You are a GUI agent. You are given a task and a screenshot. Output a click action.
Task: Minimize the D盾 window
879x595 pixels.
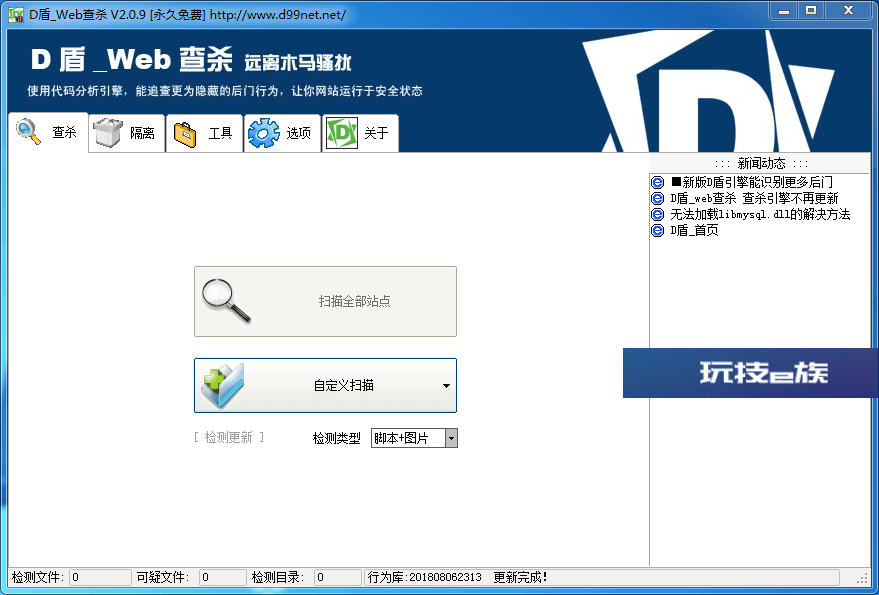(784, 11)
